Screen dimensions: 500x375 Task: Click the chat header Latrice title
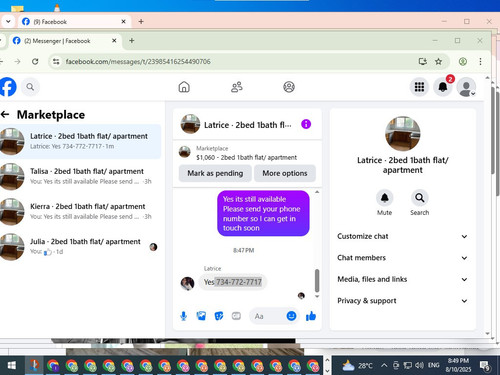tap(248, 125)
